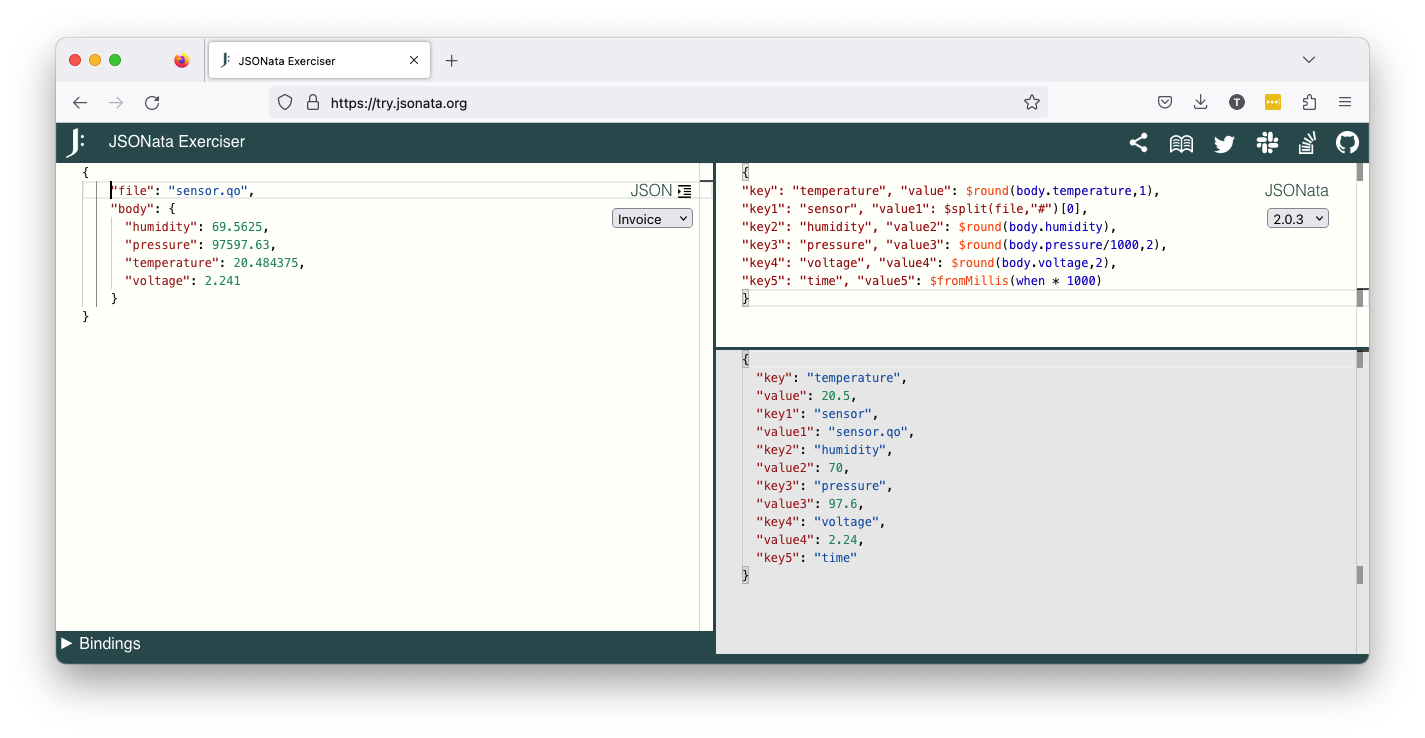
Task: Open the Stack Overflow icon
Action: (x=1307, y=143)
